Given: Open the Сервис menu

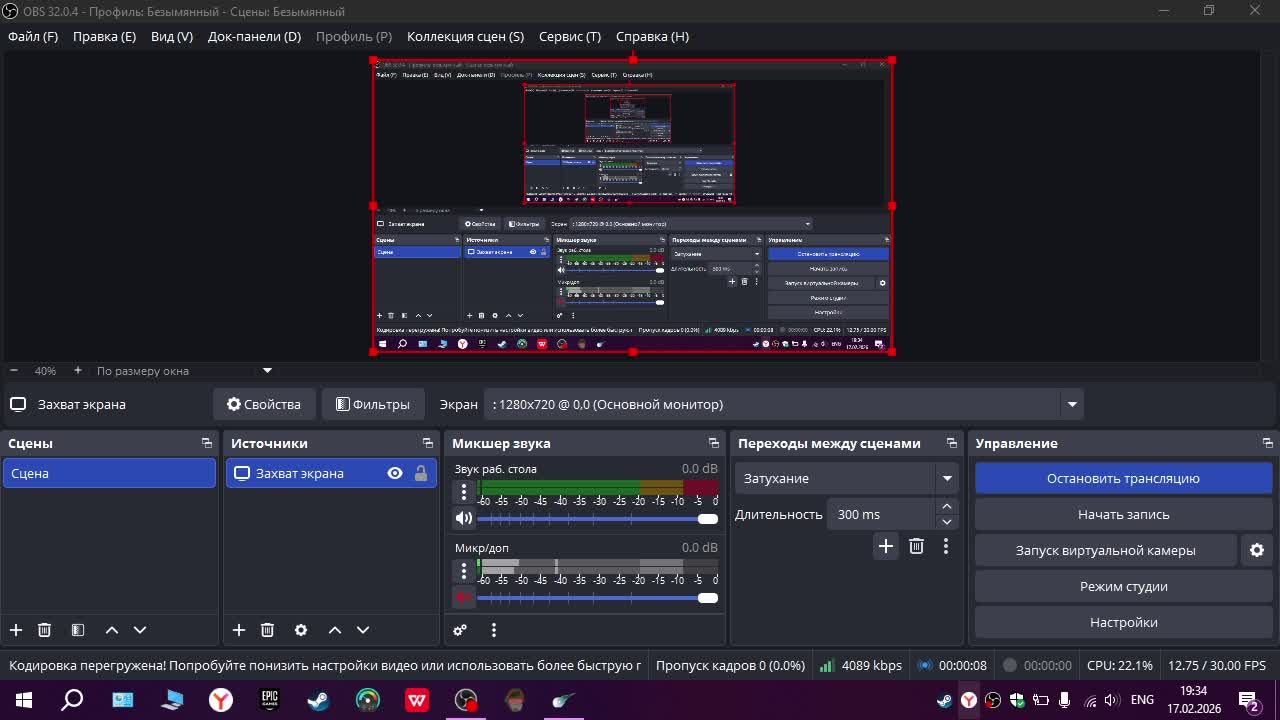Looking at the screenshot, I should 569,36.
